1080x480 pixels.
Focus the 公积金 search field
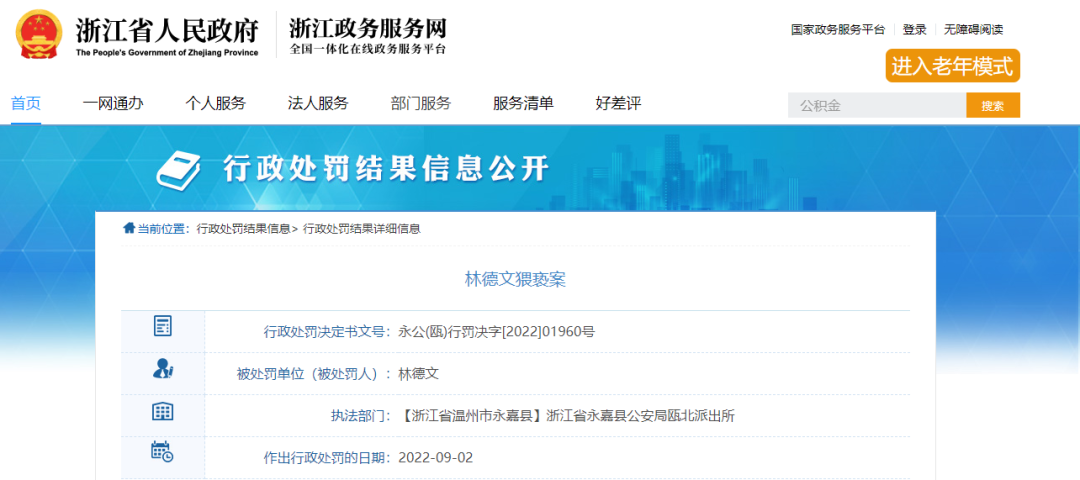[877, 105]
